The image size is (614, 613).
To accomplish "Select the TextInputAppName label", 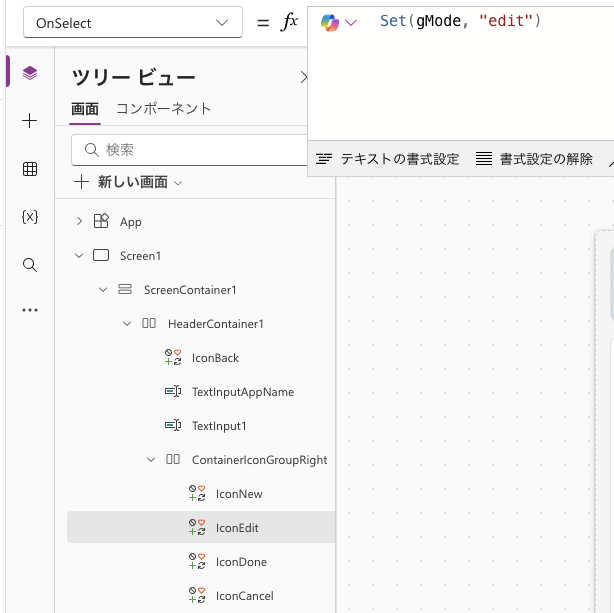I will (243, 392).
